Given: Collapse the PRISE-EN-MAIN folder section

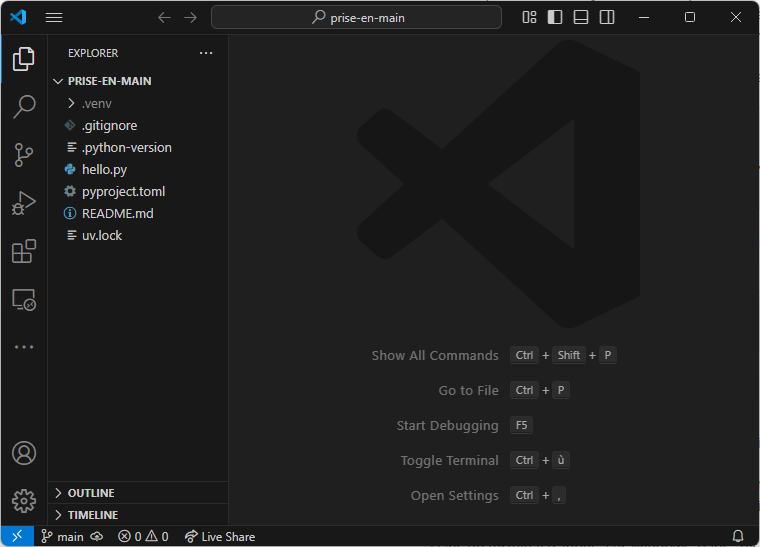Looking at the screenshot, I should click(138, 81).
